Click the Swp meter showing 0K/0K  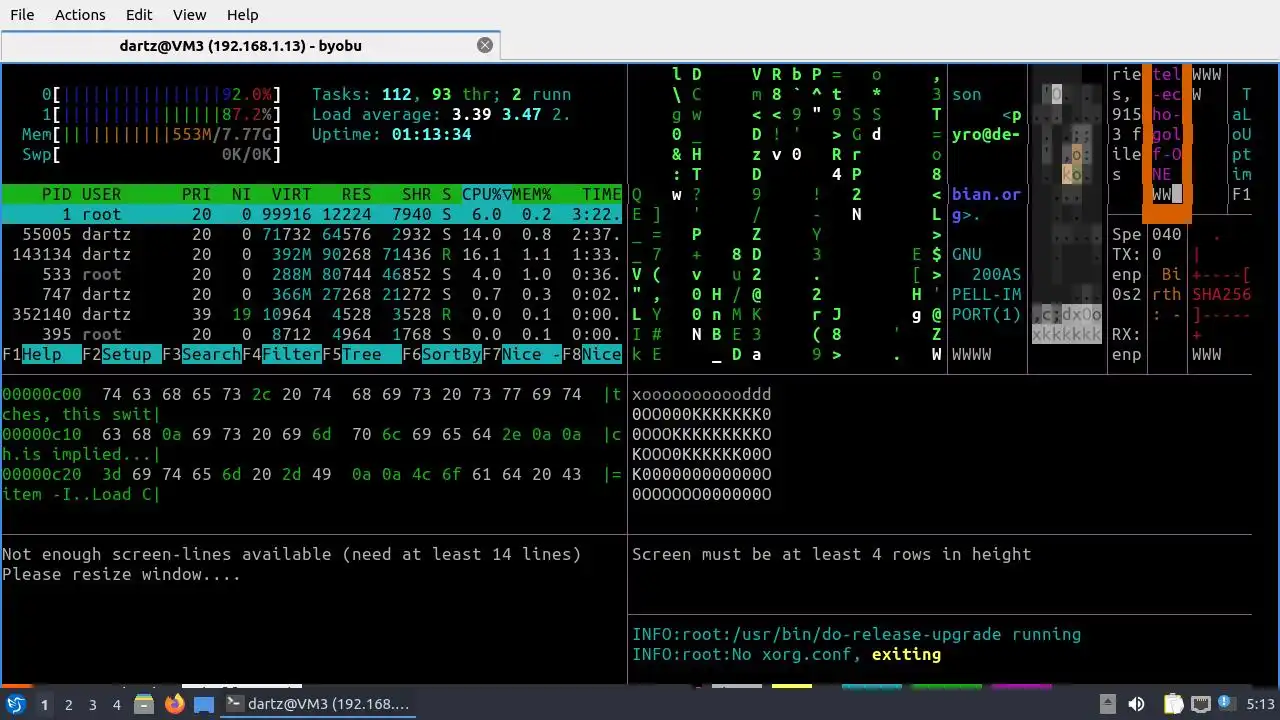pos(151,154)
